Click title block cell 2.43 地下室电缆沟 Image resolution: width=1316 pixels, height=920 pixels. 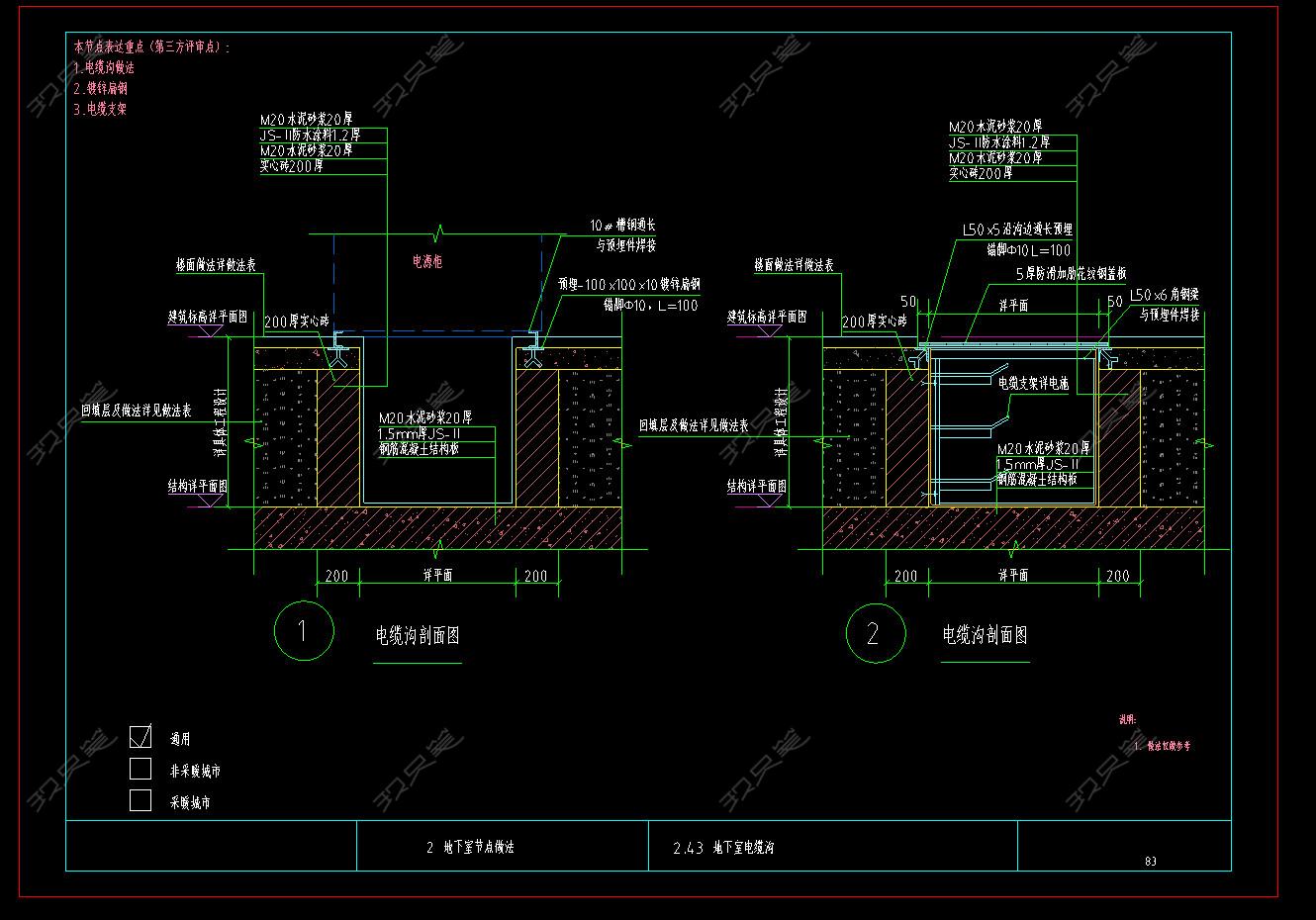tap(723, 848)
